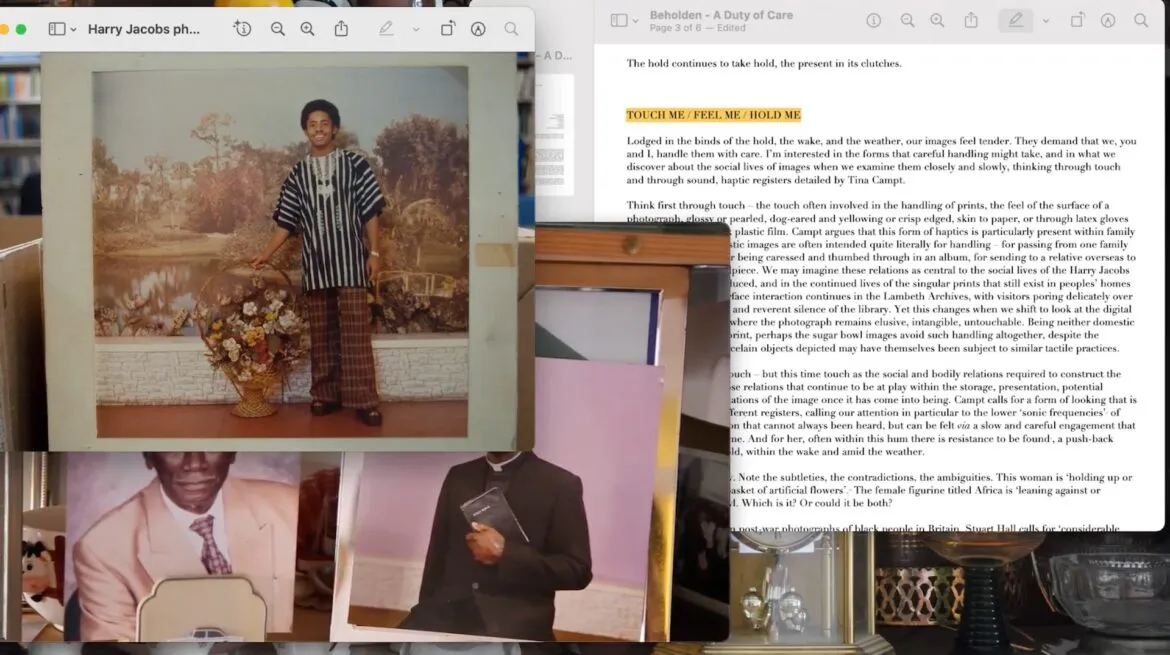Open inspector for Beholden document
Viewport: 1170px width, 655px height.
[x=873, y=21]
